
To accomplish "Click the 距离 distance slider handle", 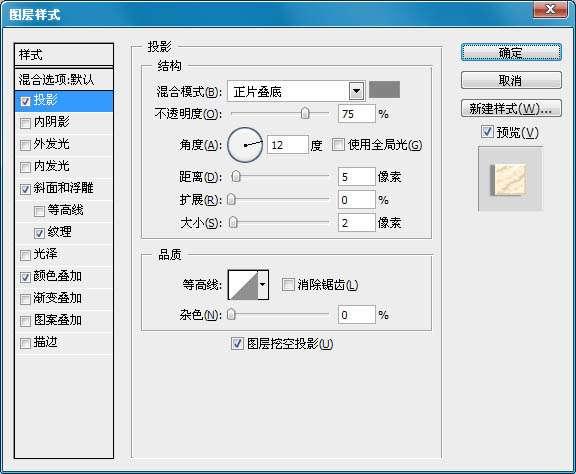I will pyautogui.click(x=235, y=176).
